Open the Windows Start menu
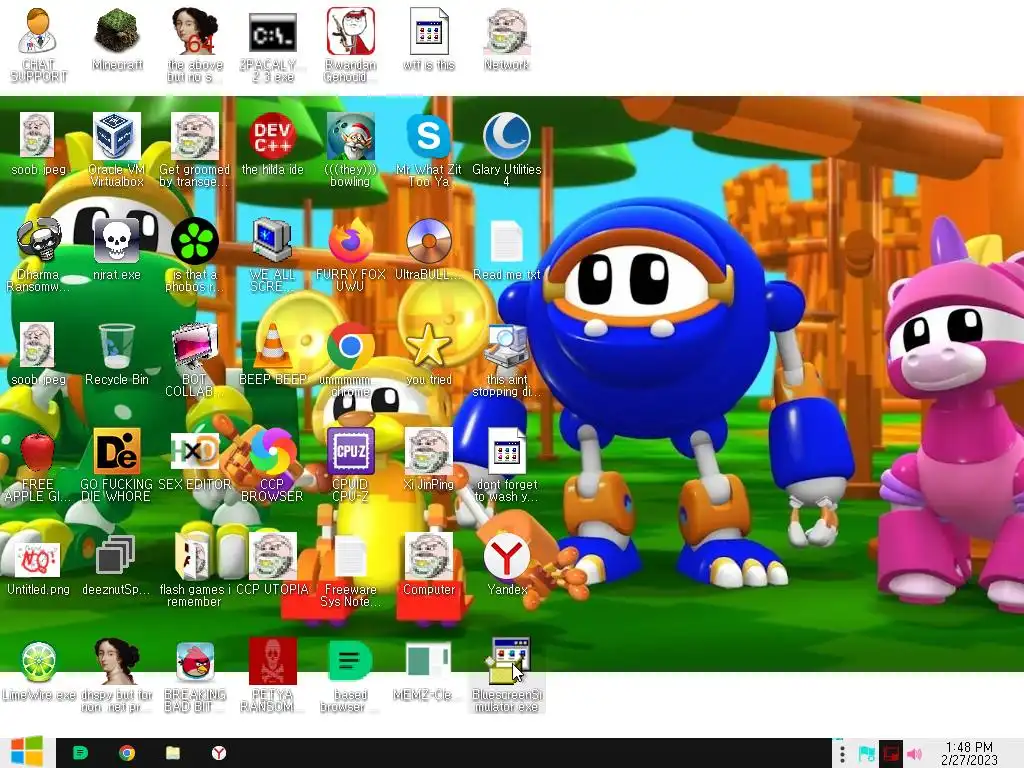 pos(27,752)
